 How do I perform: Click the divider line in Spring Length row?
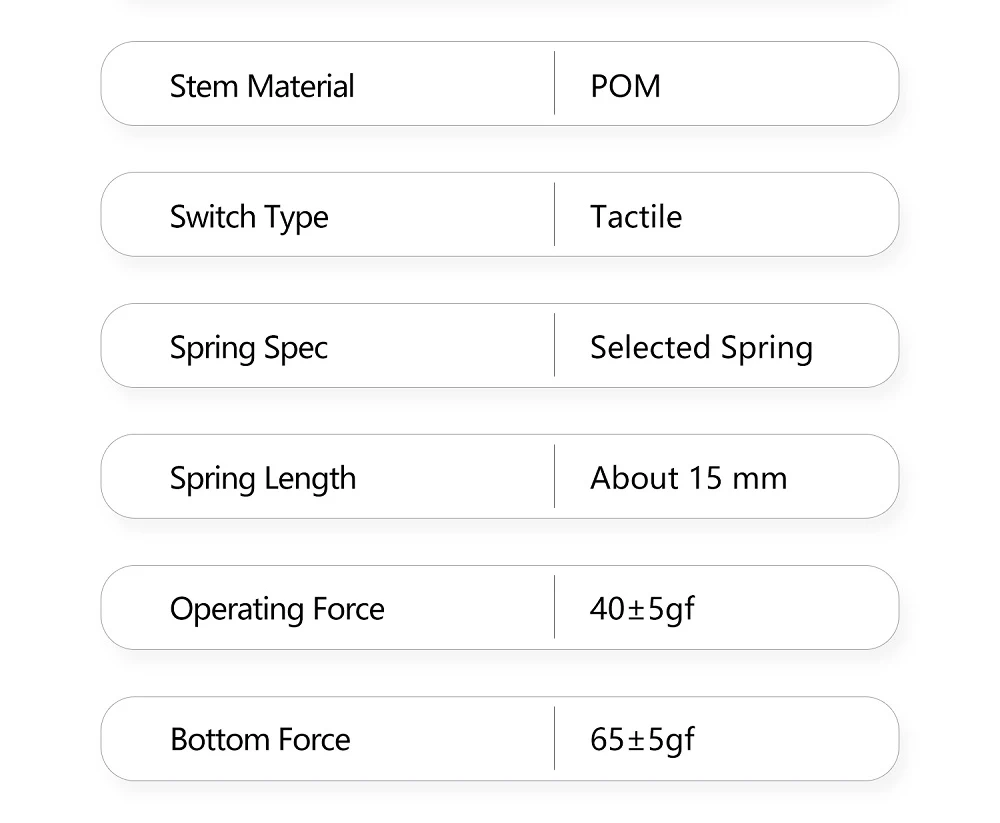click(554, 476)
